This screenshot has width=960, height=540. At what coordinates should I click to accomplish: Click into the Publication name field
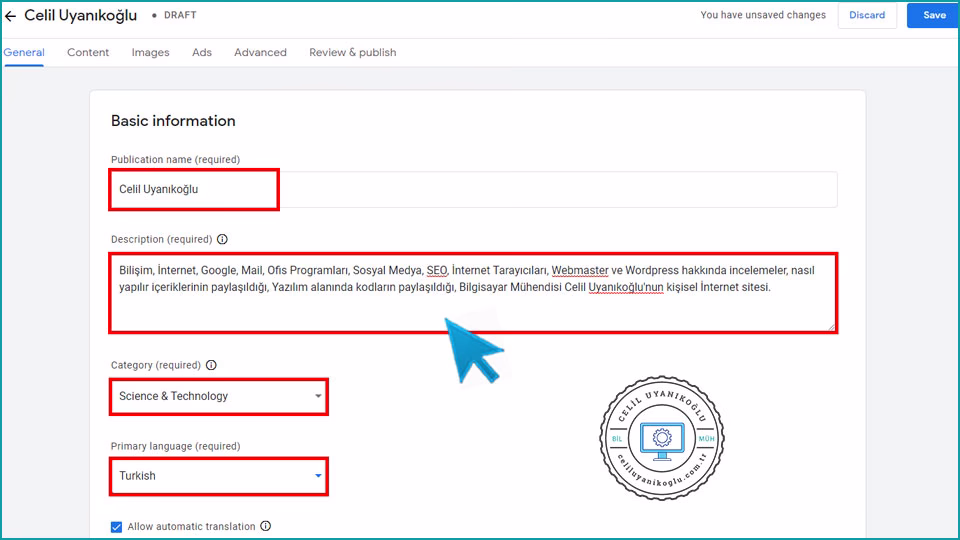tap(472, 189)
